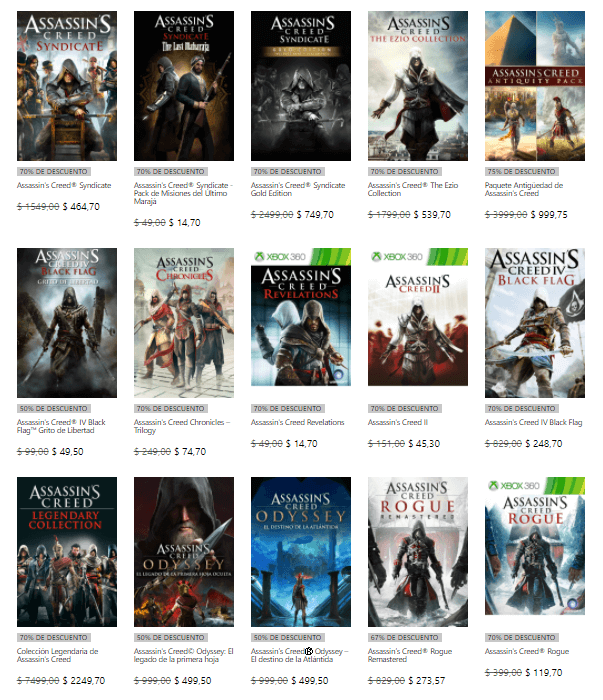Select Legendary Collection cover image
This screenshot has height=700, width=603.
67,552
